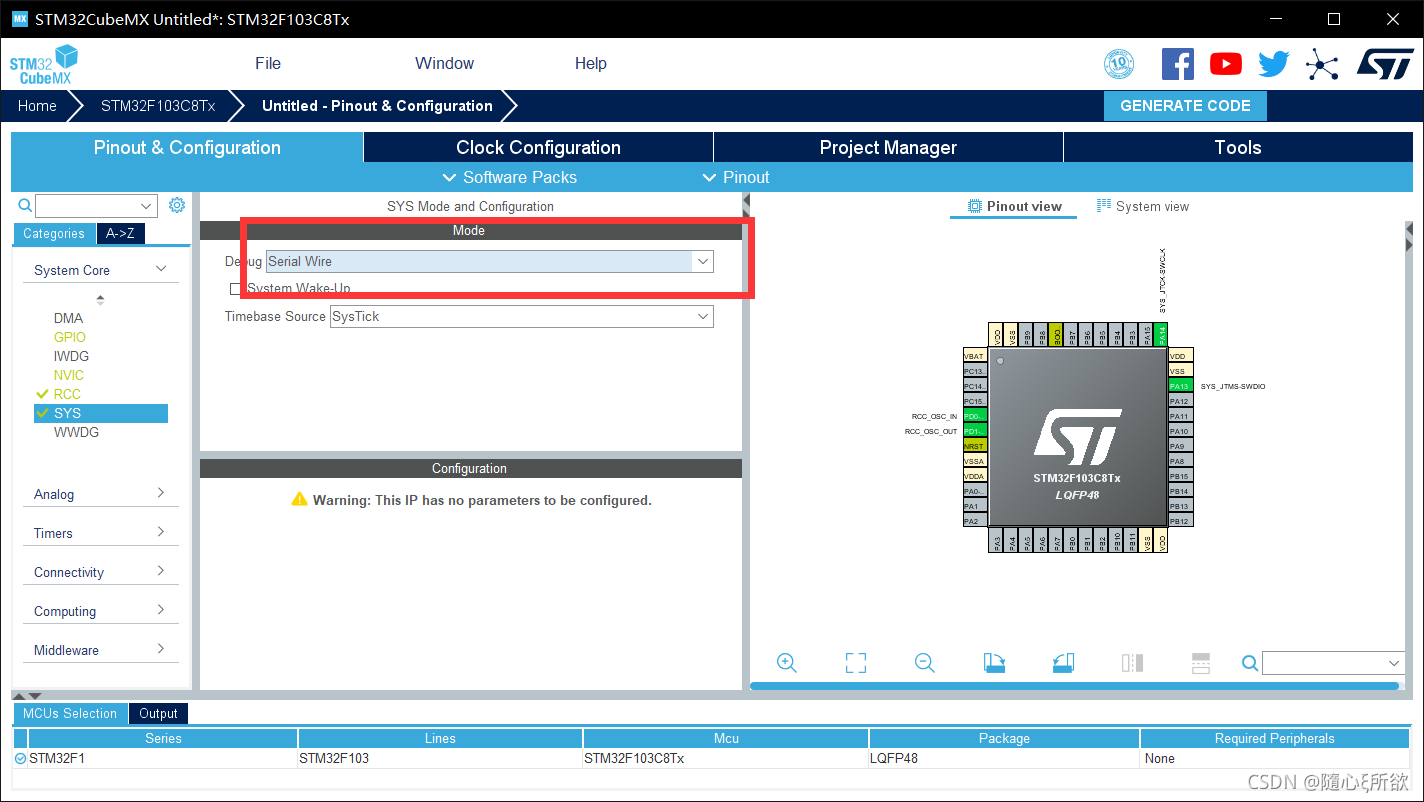The height and width of the screenshot is (802, 1424).
Task: Switch to Tools tab
Action: pos(1238,147)
